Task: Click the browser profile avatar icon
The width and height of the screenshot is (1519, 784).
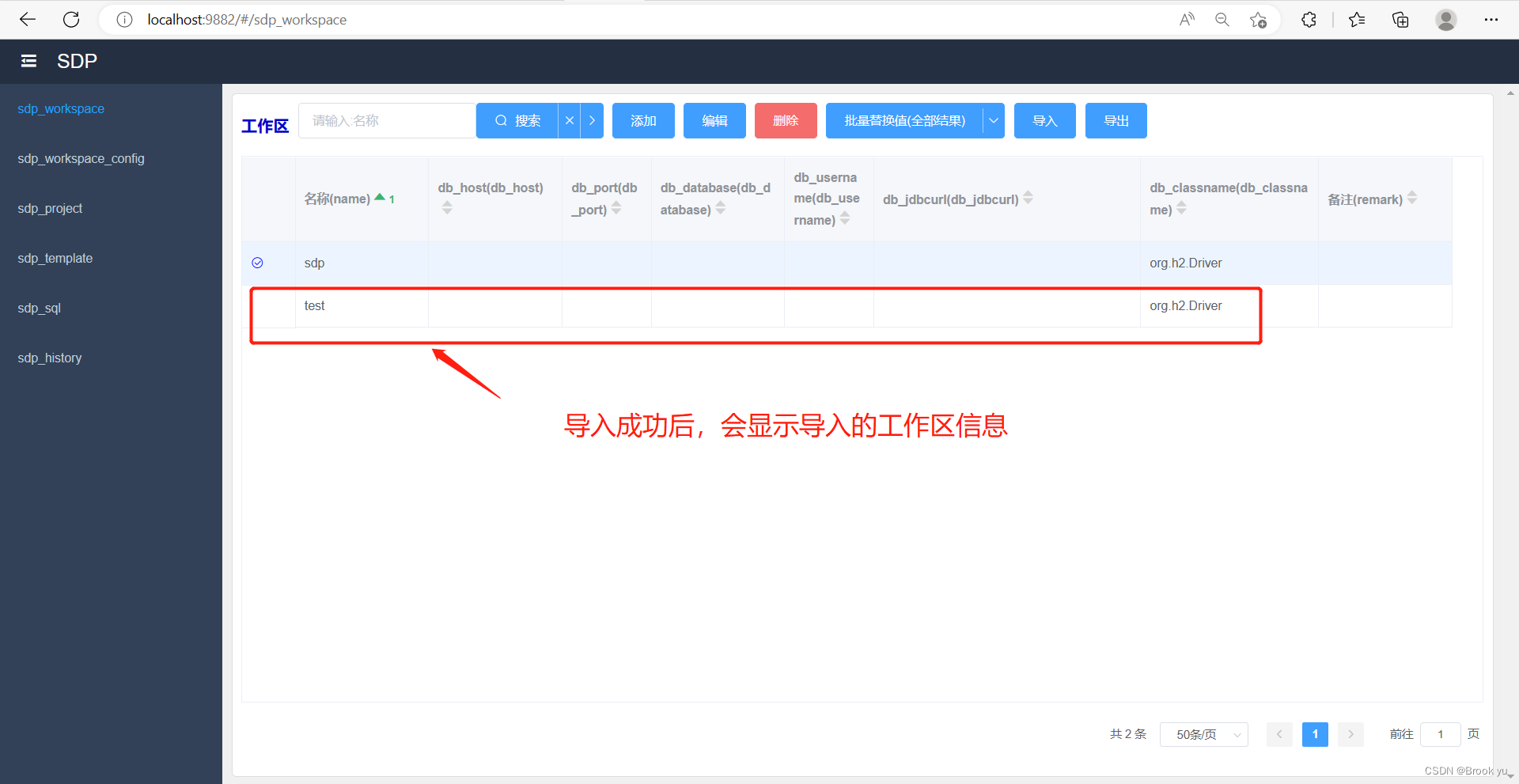Action: point(1445,19)
